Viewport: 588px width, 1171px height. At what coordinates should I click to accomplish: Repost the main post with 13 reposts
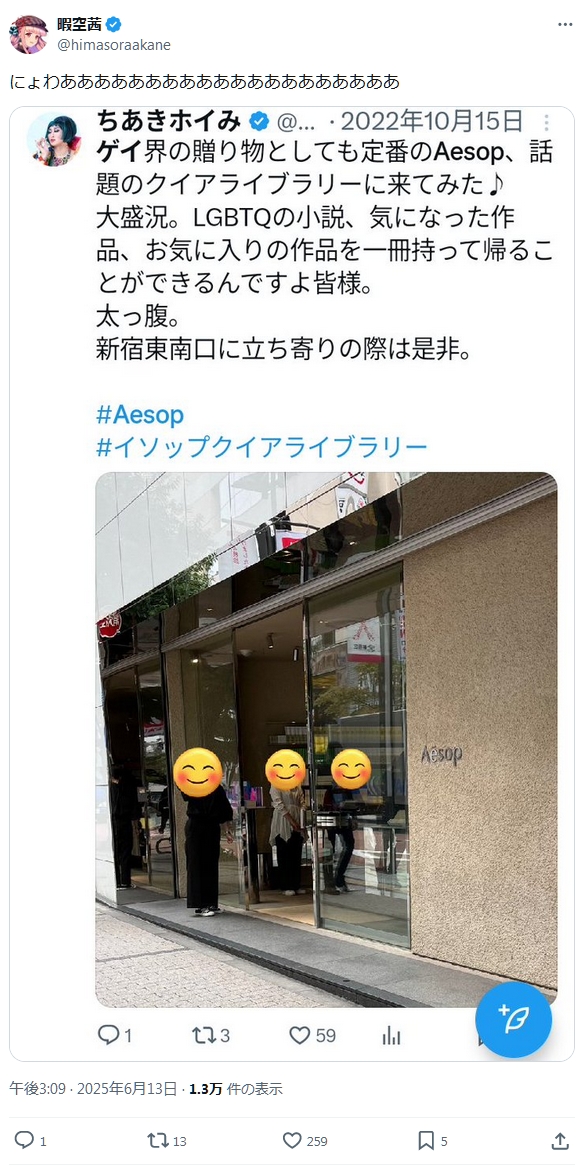[x=158, y=1140]
